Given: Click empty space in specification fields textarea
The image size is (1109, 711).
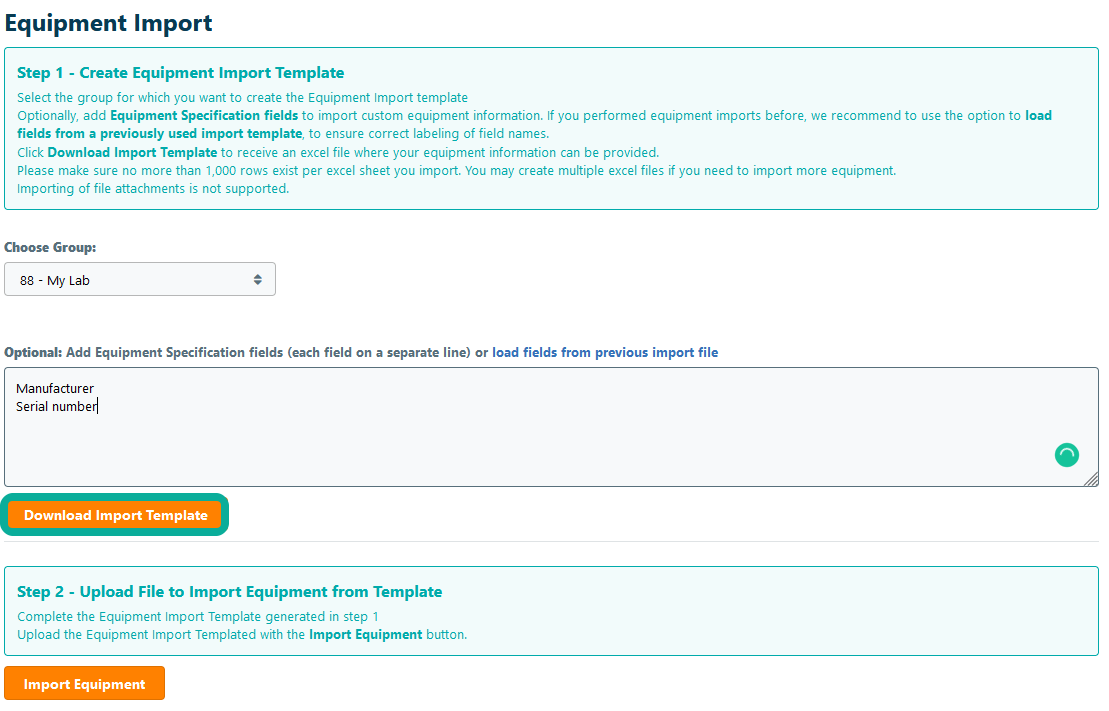Looking at the screenshot, I should click(x=500, y=445).
